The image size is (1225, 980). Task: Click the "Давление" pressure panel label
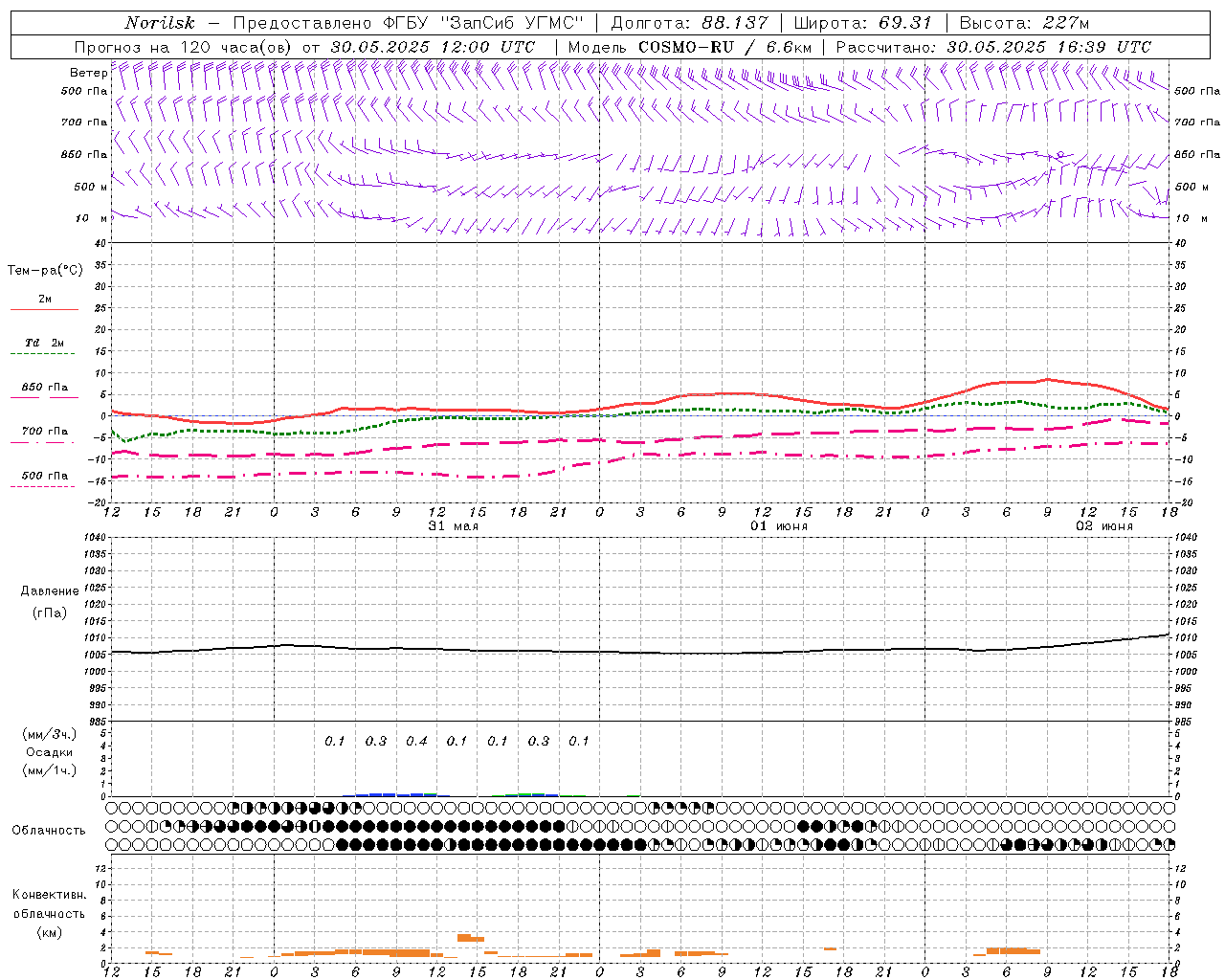(50, 591)
